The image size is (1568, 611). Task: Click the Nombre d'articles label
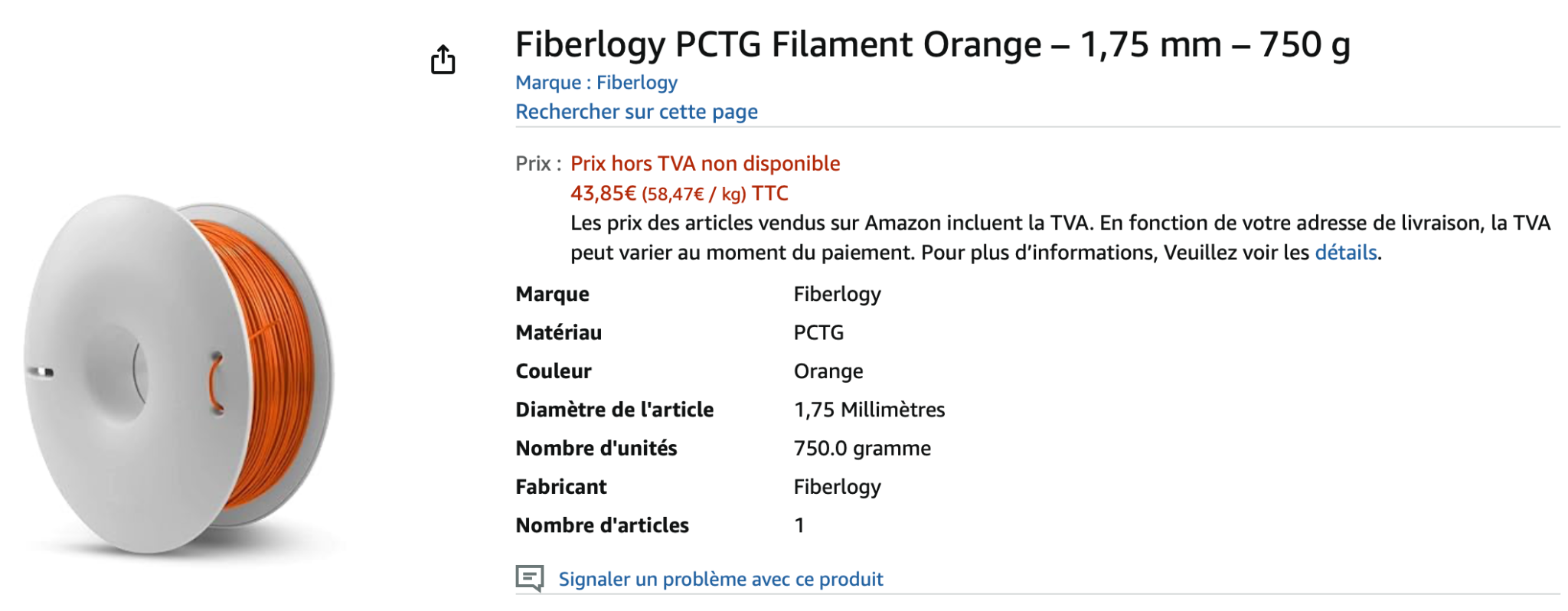pyautogui.click(x=602, y=525)
